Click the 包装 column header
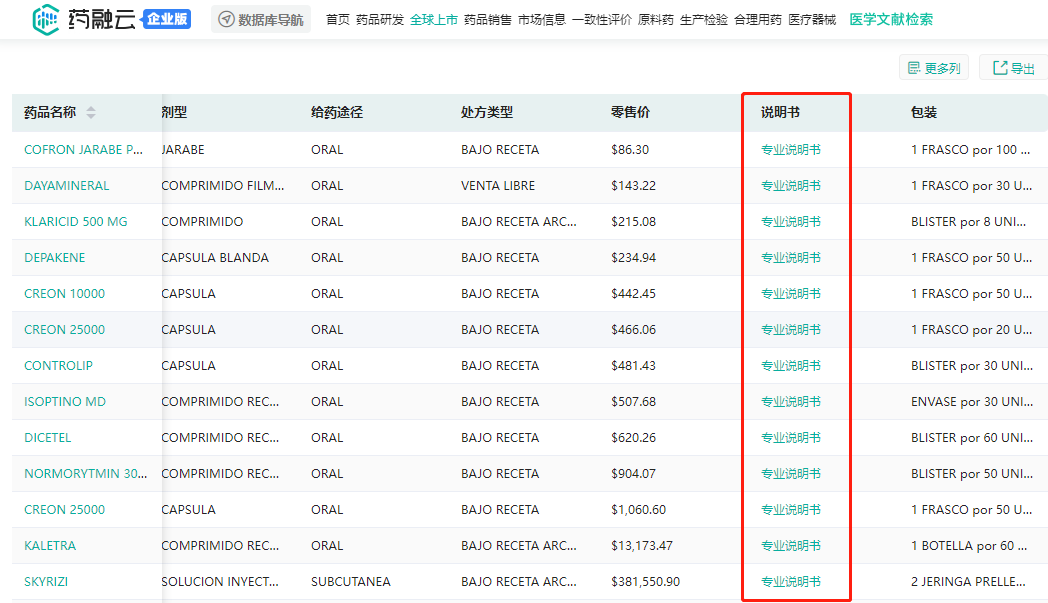This screenshot has height=603, width=1048. click(x=924, y=112)
